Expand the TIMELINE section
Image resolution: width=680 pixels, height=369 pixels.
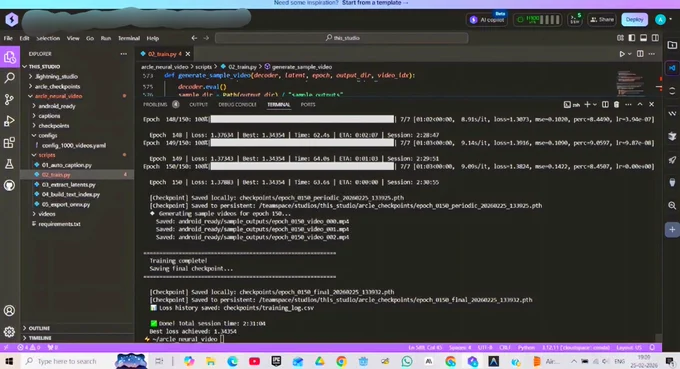click(39, 338)
